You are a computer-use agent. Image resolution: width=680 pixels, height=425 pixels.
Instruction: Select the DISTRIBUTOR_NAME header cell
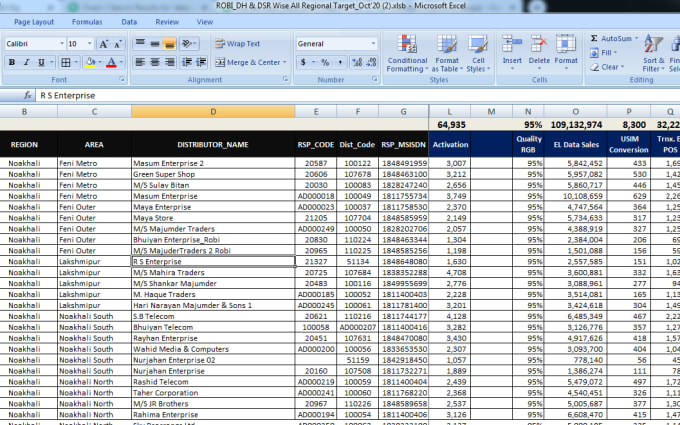click(x=213, y=144)
